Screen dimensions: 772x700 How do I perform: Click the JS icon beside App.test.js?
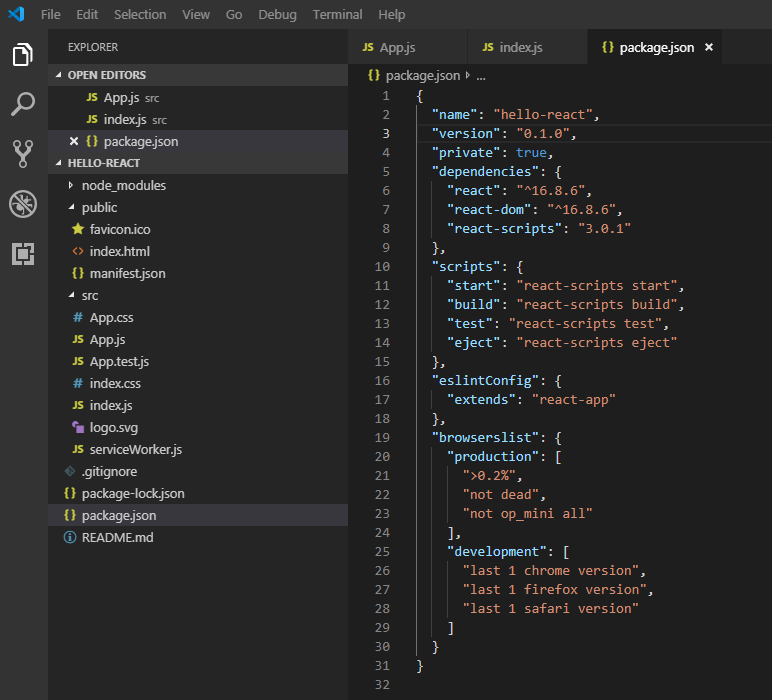click(x=78, y=361)
